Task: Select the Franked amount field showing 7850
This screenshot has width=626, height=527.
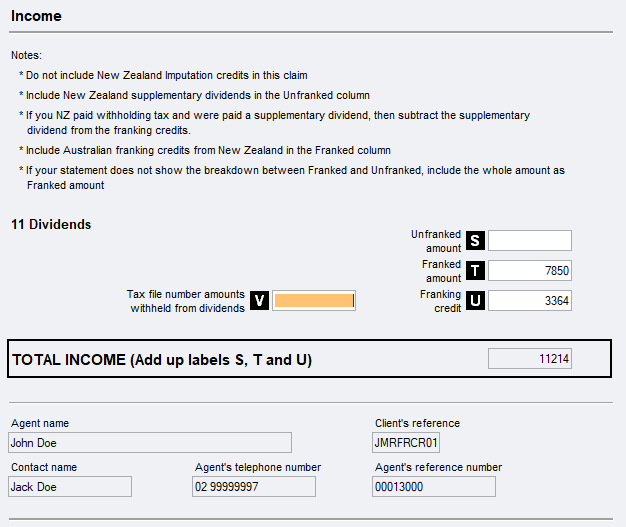Action: pos(529,271)
